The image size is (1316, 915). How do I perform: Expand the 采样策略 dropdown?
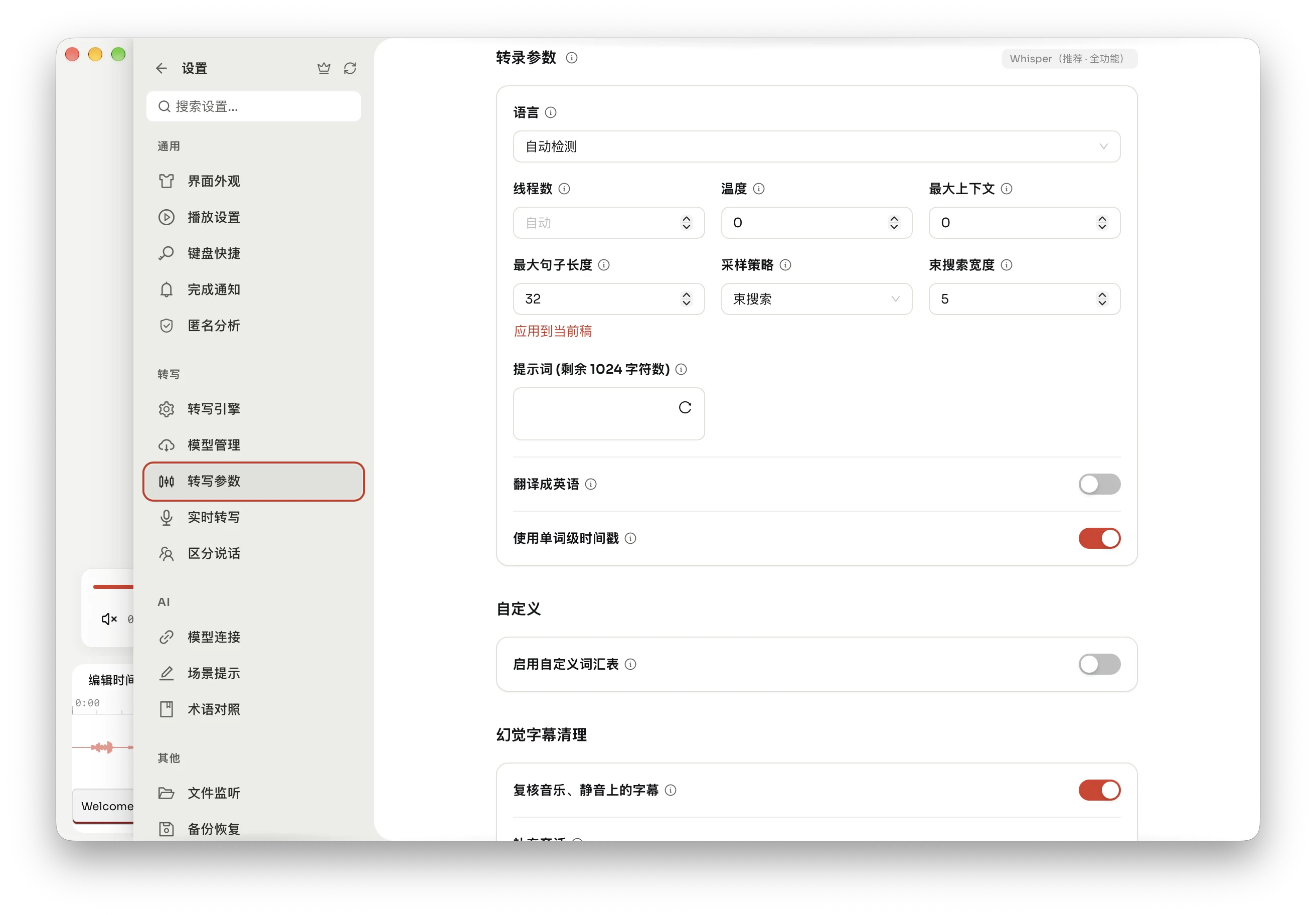click(816, 299)
